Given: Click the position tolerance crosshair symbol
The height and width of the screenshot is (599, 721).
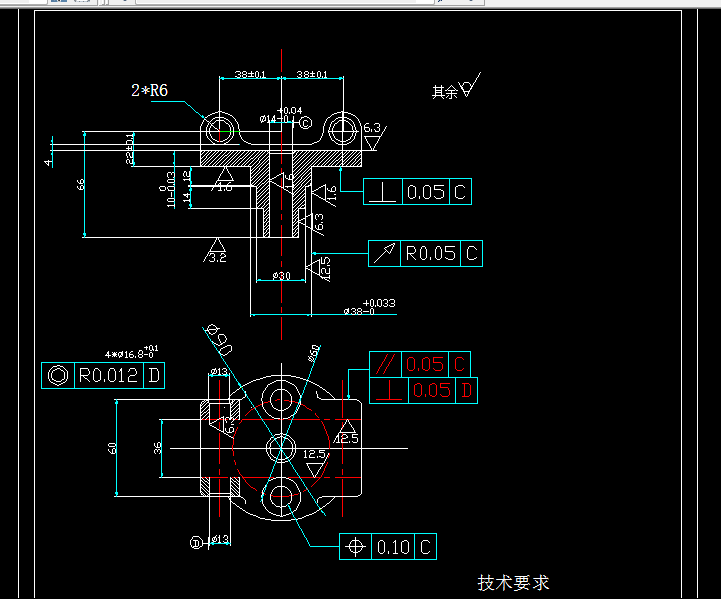Looking at the screenshot, I should tap(355, 547).
